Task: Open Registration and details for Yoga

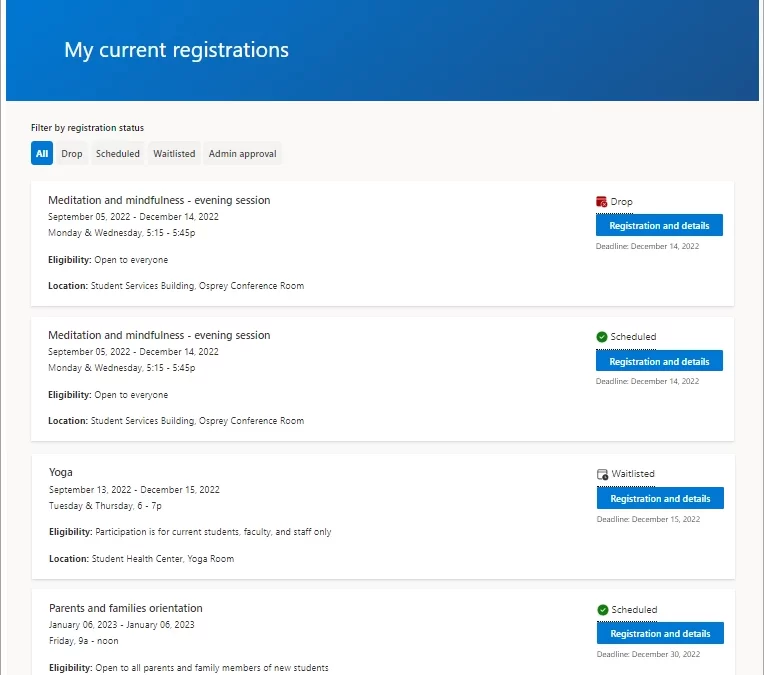Action: point(660,498)
